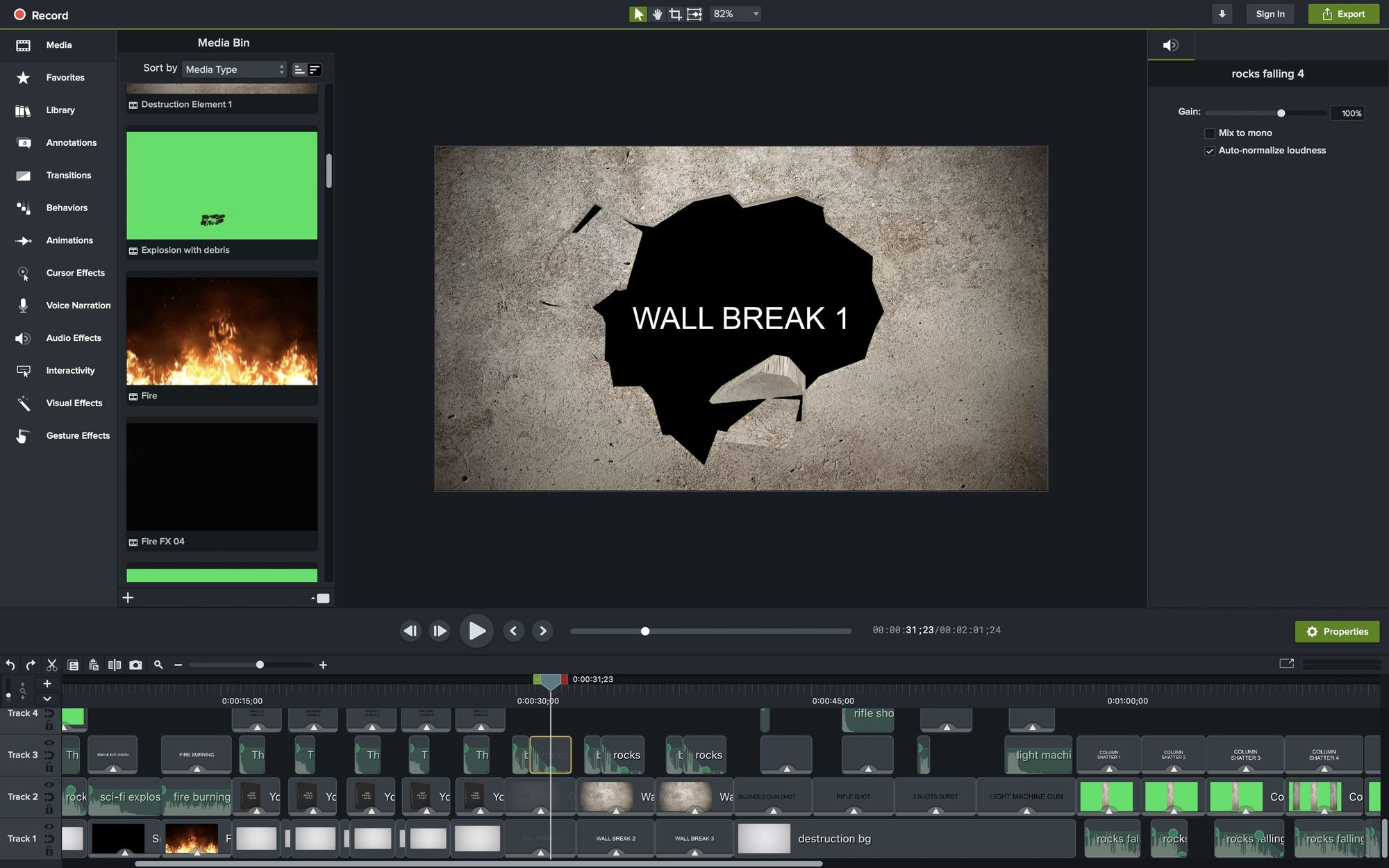The height and width of the screenshot is (868, 1389).
Task: Paste using the clipboard icon
Action: 94,665
